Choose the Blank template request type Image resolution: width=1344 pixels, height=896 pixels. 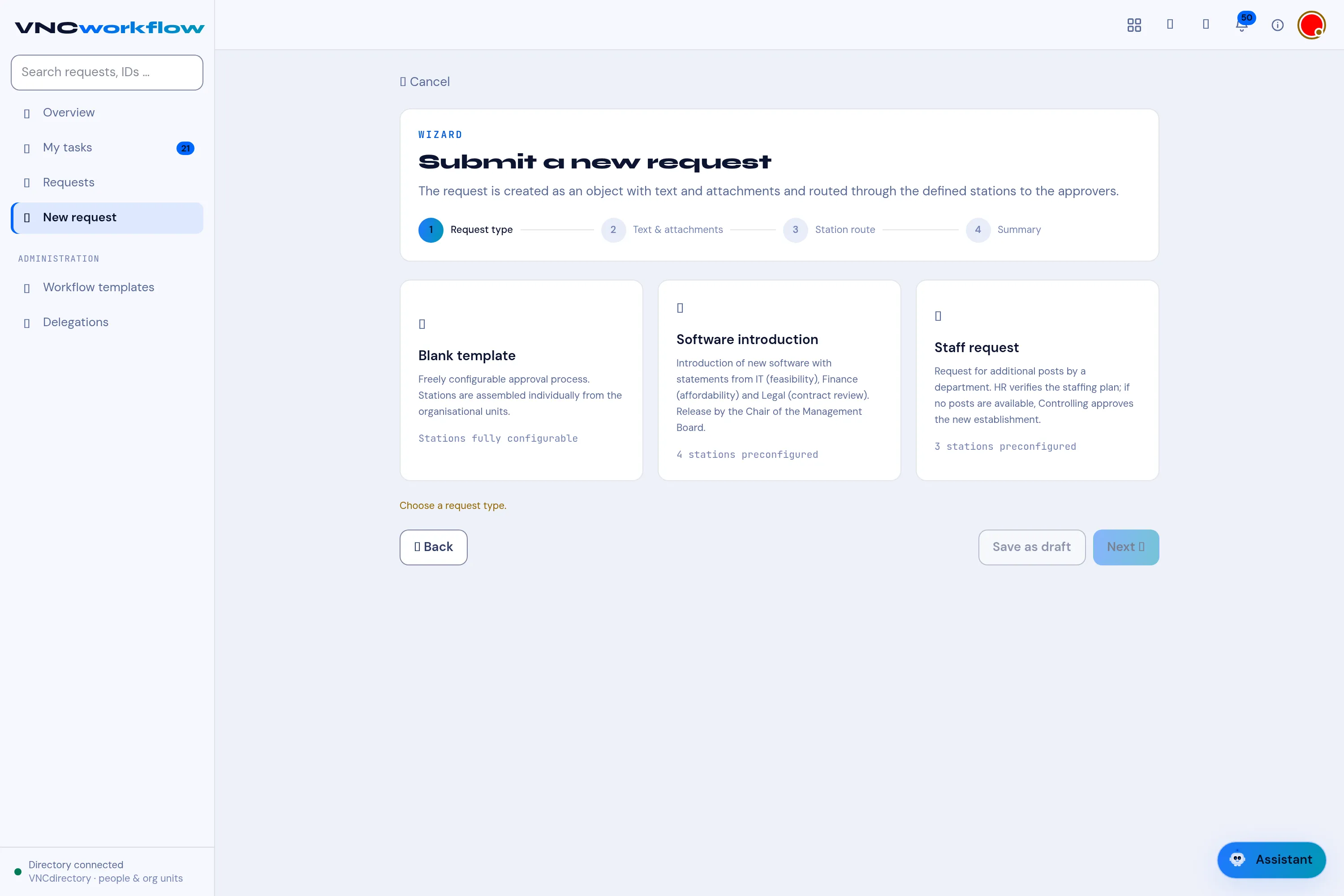pos(521,380)
